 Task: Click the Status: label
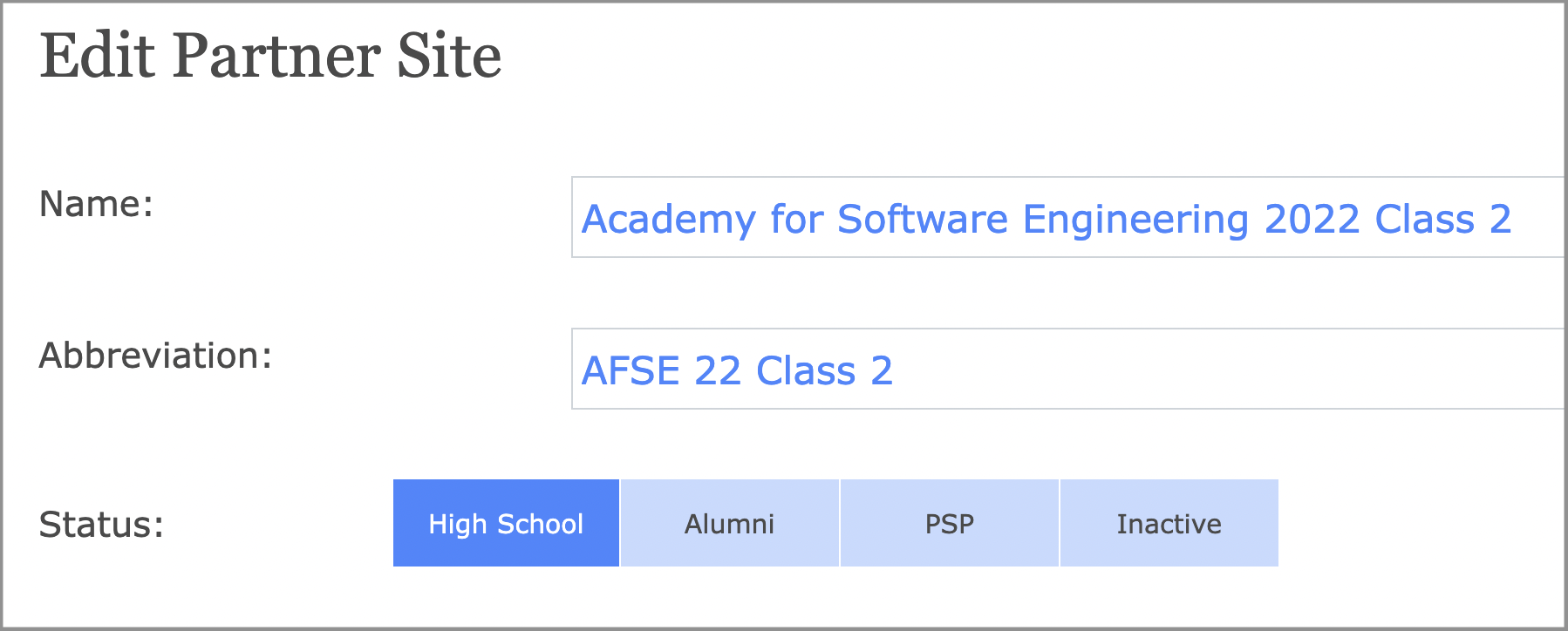tap(101, 525)
